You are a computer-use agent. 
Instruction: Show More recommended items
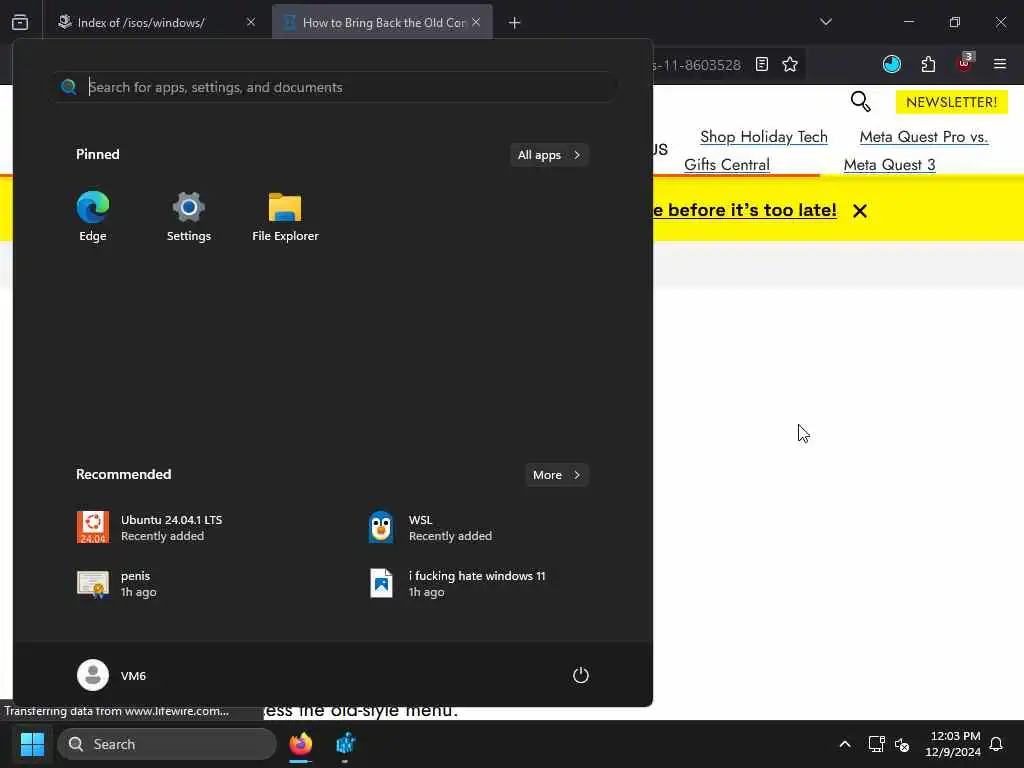click(557, 475)
